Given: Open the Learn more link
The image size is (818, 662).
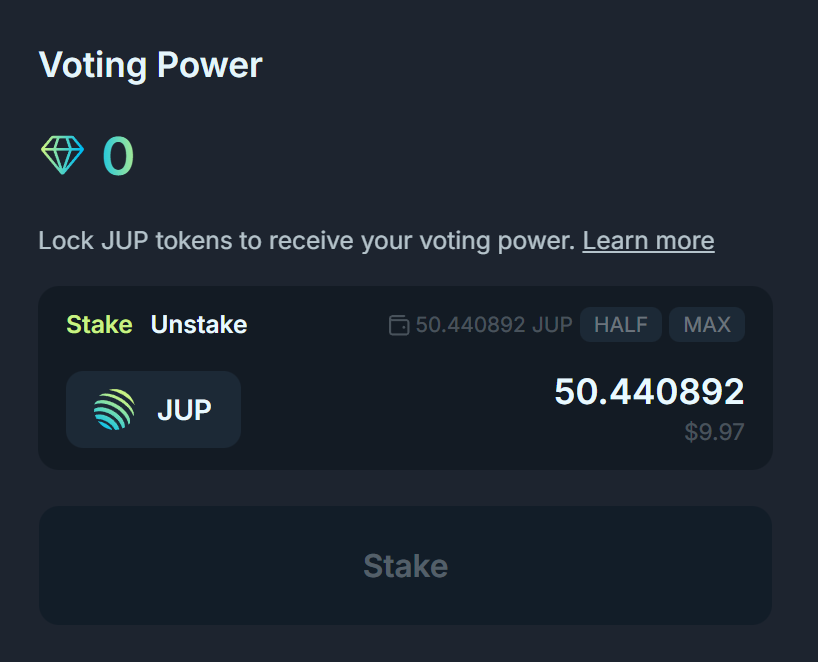Looking at the screenshot, I should [x=648, y=241].
